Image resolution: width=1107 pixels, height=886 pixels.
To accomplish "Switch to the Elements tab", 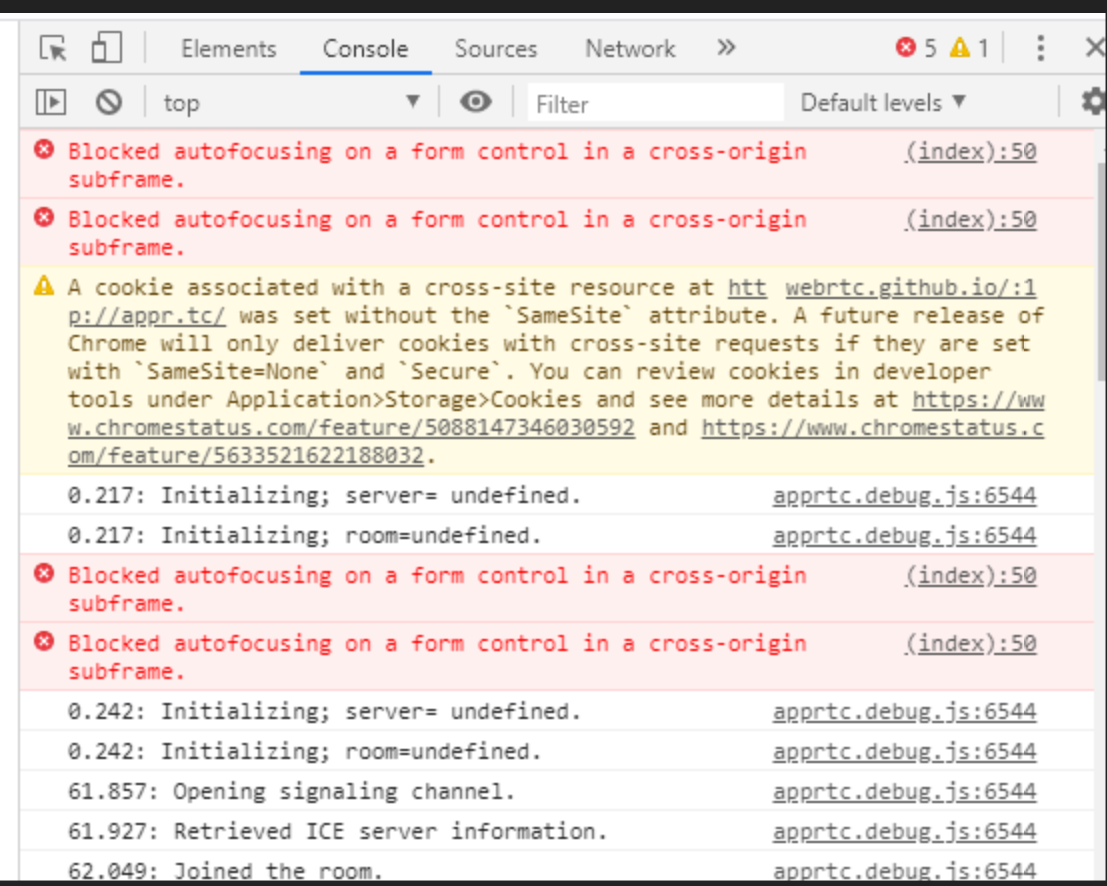I will [x=229, y=49].
